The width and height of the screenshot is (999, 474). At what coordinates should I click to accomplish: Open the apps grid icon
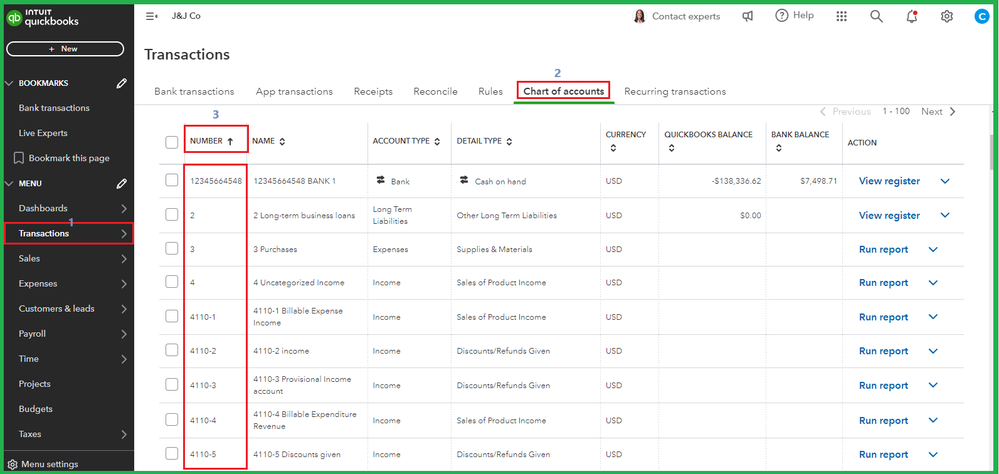coord(841,16)
